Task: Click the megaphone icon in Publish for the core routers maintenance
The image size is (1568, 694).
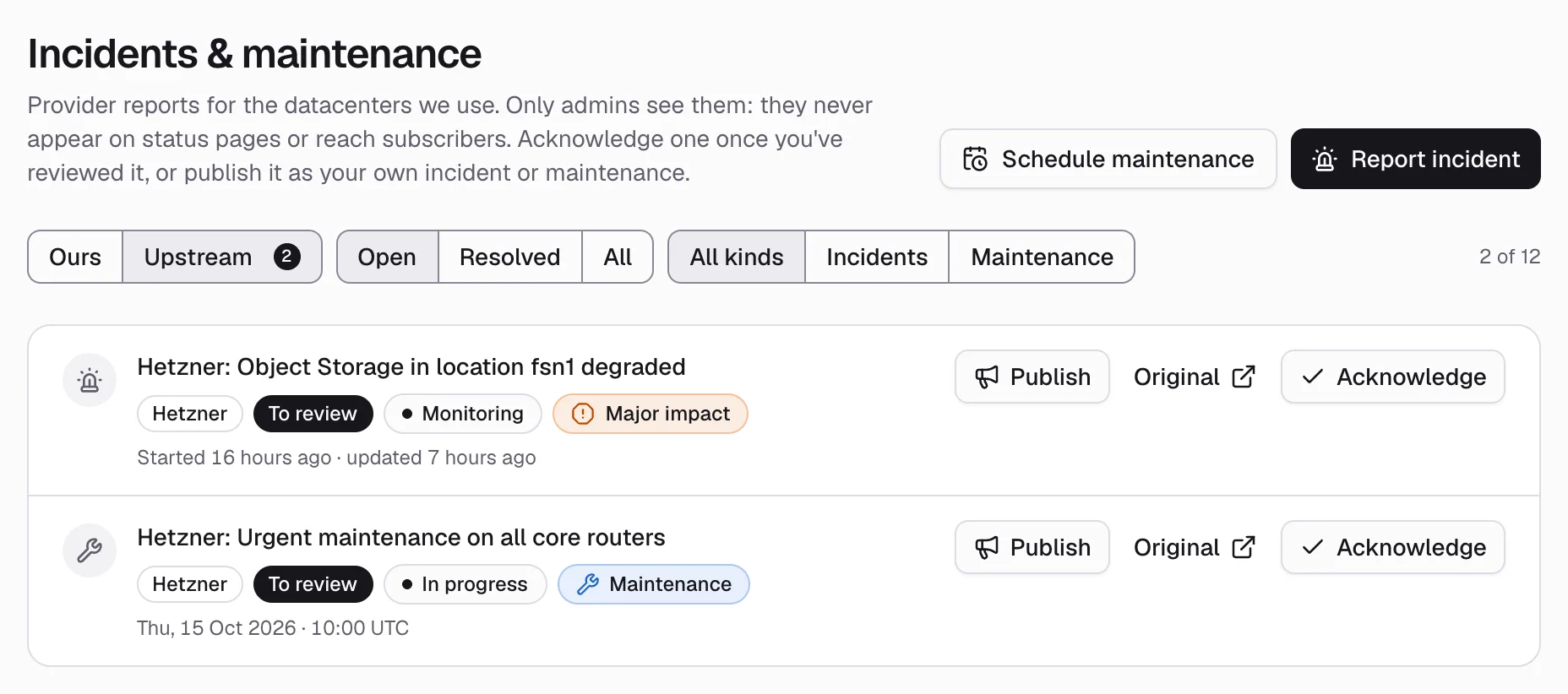Action: [987, 547]
